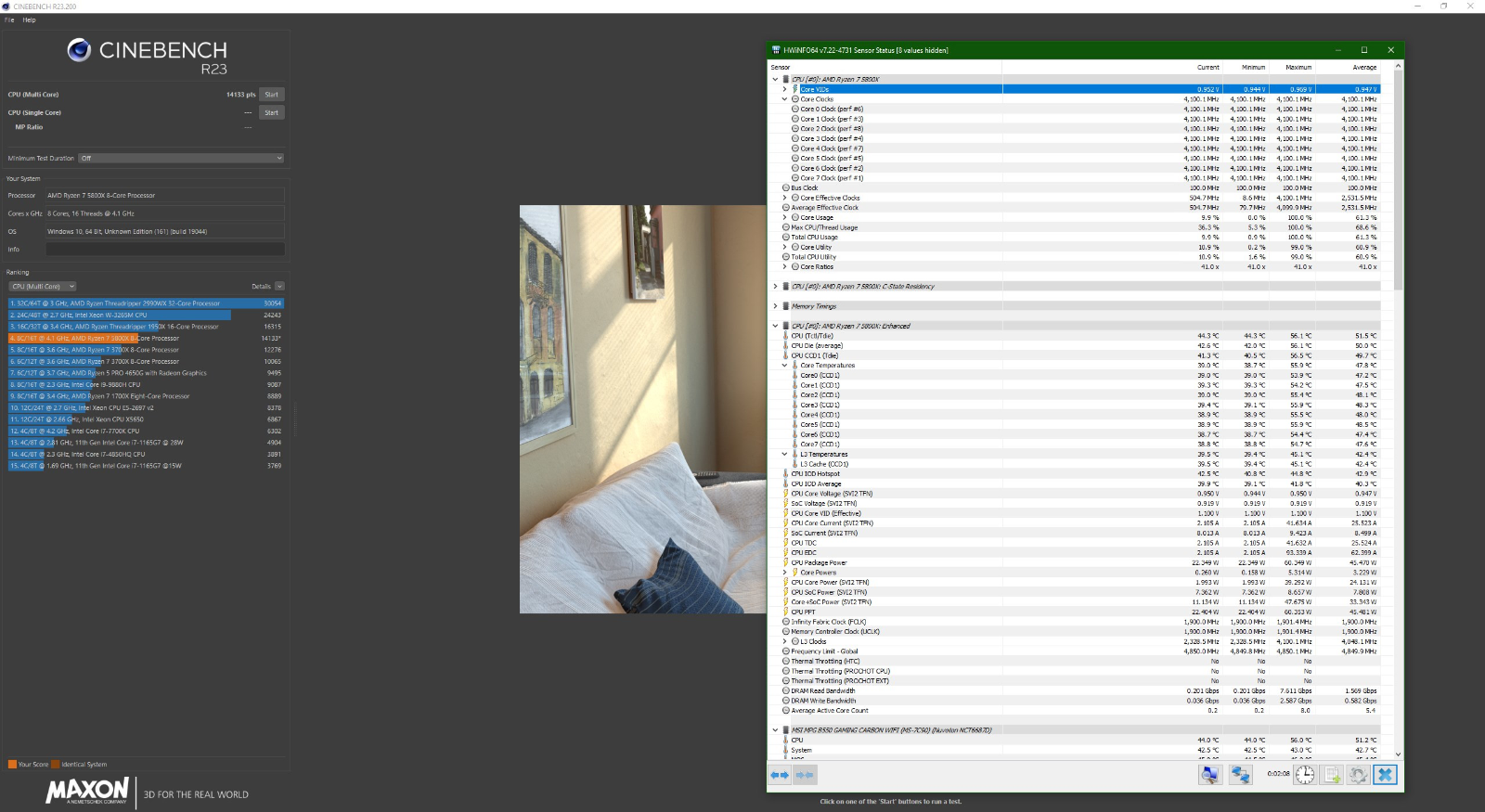
Task: Click HWiNFO blue X close-sensors button
Action: coord(1386,775)
